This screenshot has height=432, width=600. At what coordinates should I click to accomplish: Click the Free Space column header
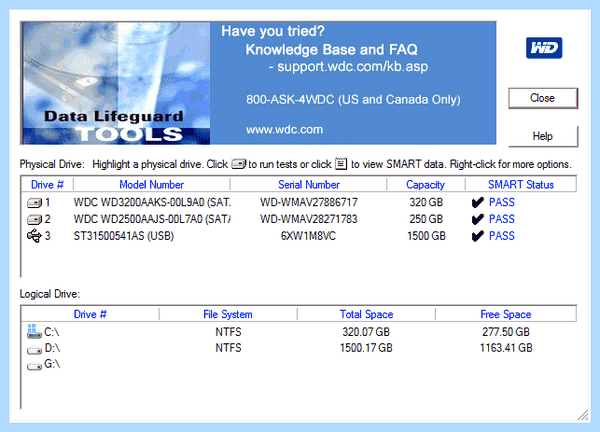click(x=505, y=314)
